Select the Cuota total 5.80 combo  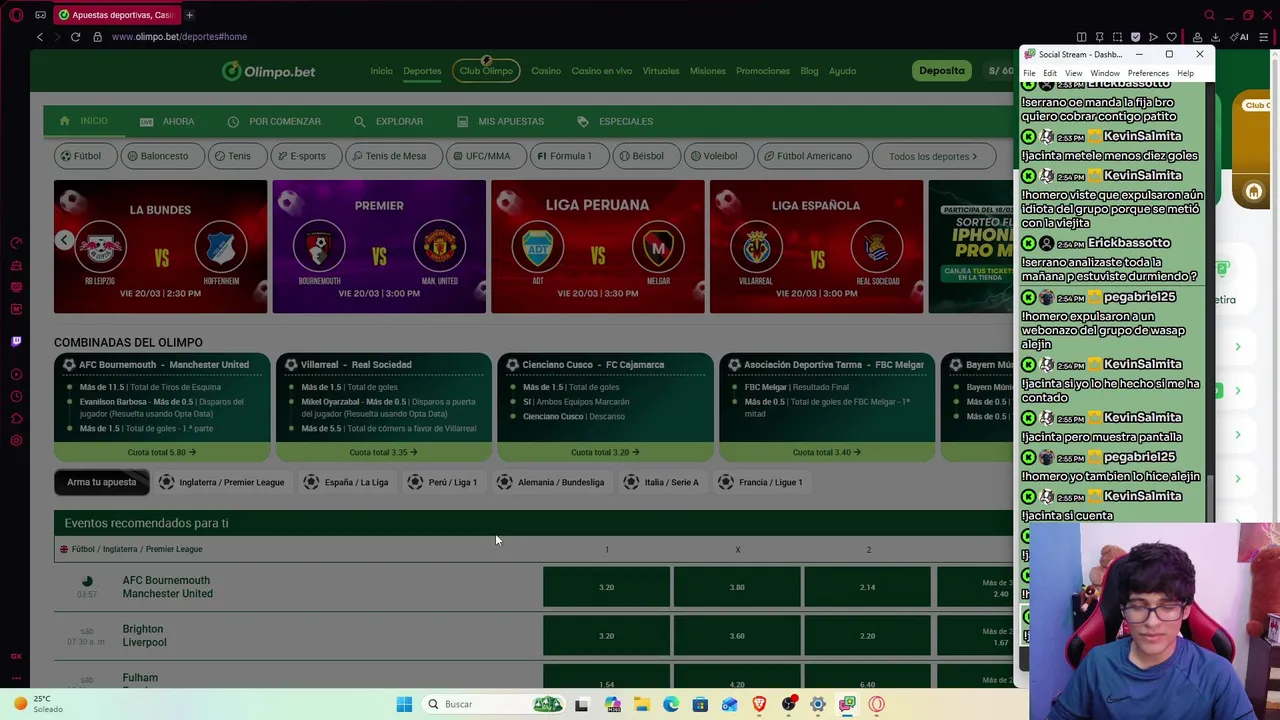click(x=162, y=452)
